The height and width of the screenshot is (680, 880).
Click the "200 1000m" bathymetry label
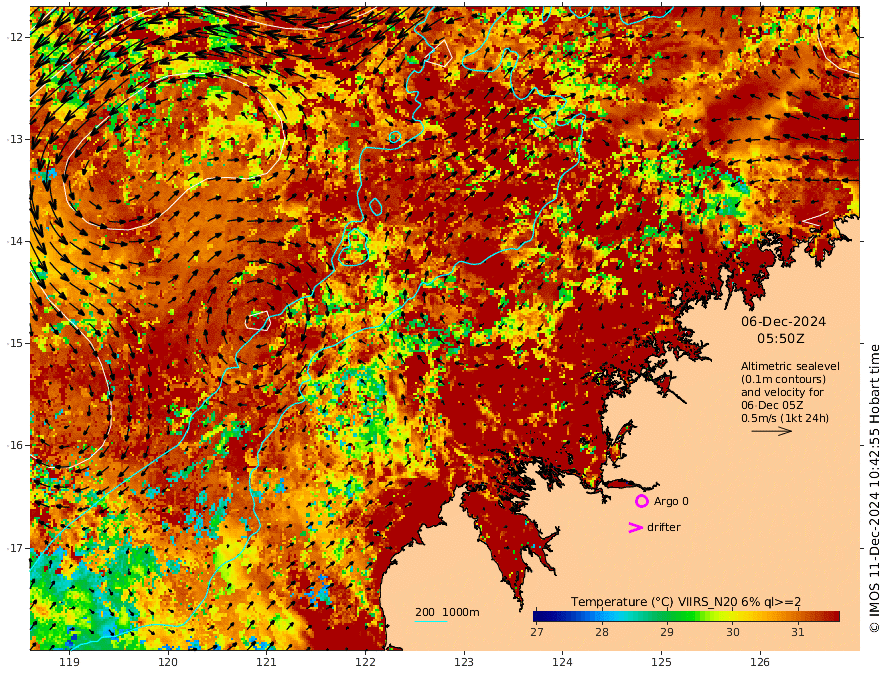[x=447, y=612]
